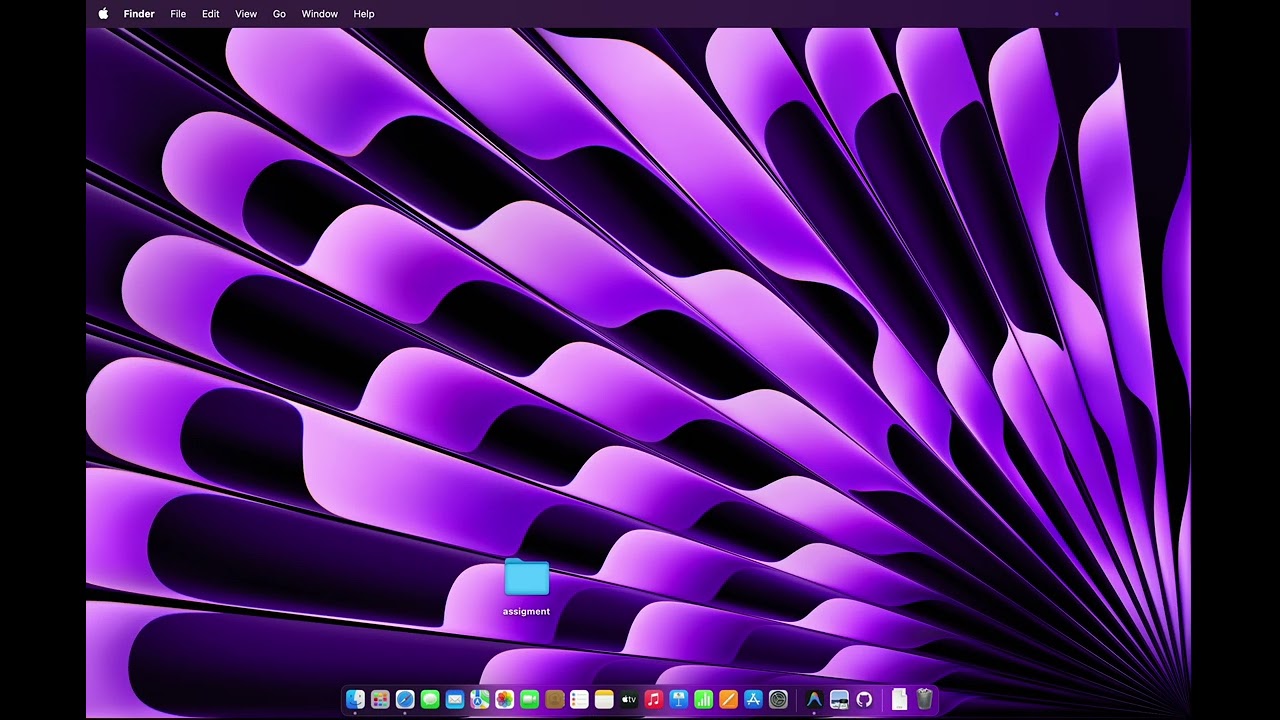
Task: Open the Trash in the Dock
Action: click(924, 699)
